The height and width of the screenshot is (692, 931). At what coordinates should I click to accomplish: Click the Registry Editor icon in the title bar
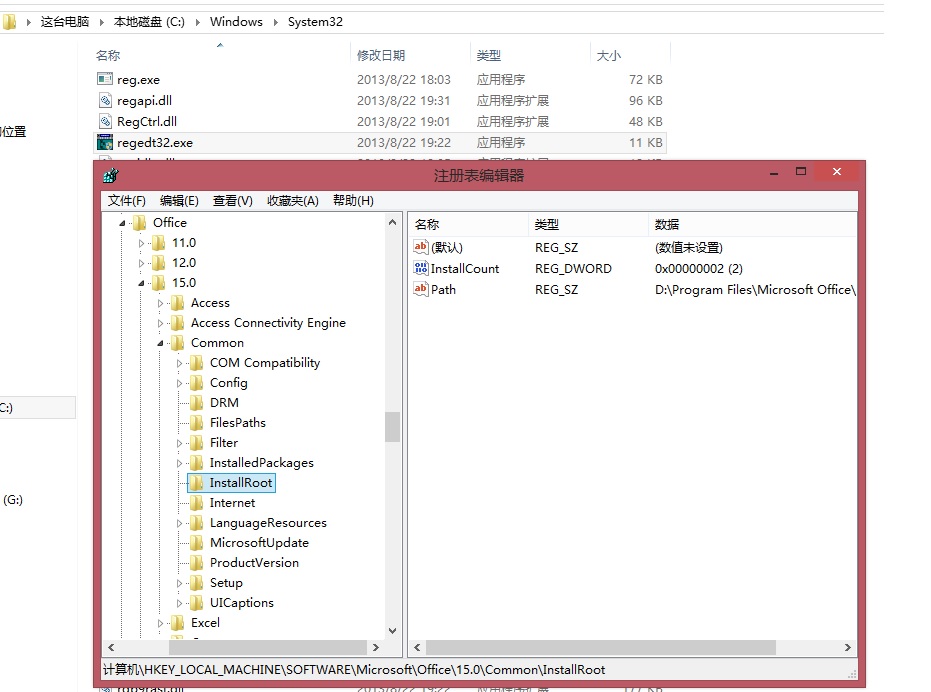[110, 172]
